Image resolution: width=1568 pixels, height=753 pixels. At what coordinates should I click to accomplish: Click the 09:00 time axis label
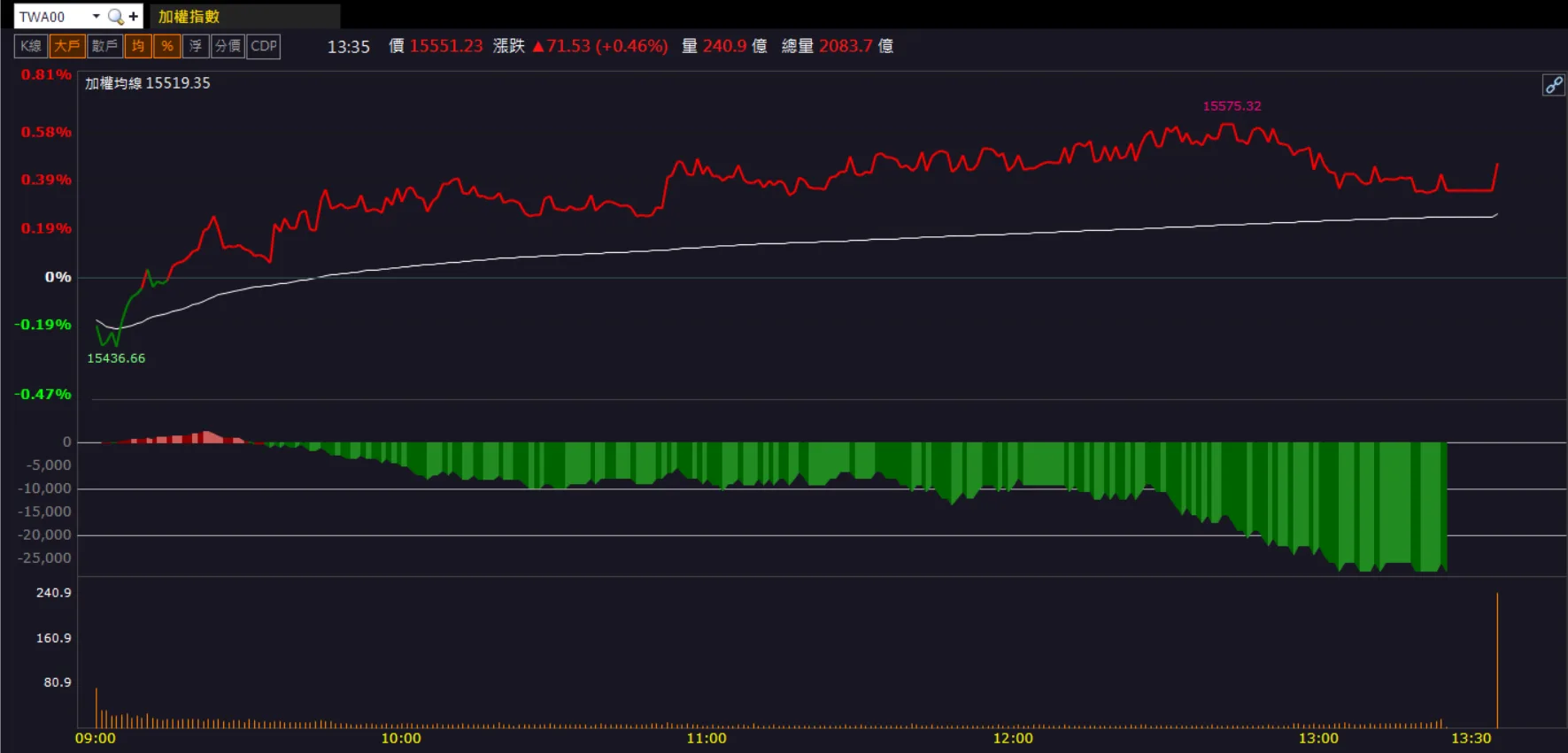[96, 739]
